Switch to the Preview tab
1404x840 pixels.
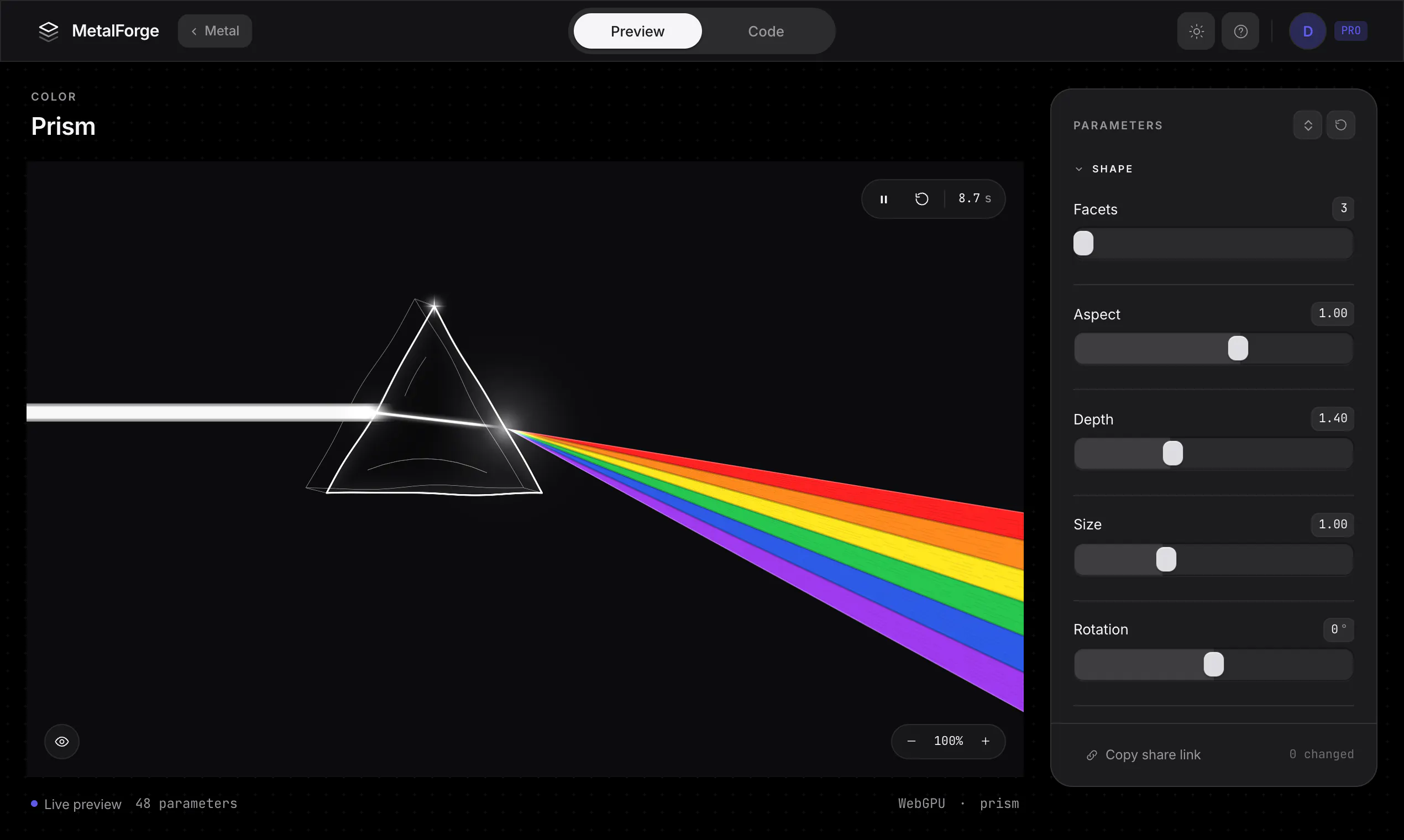(637, 31)
